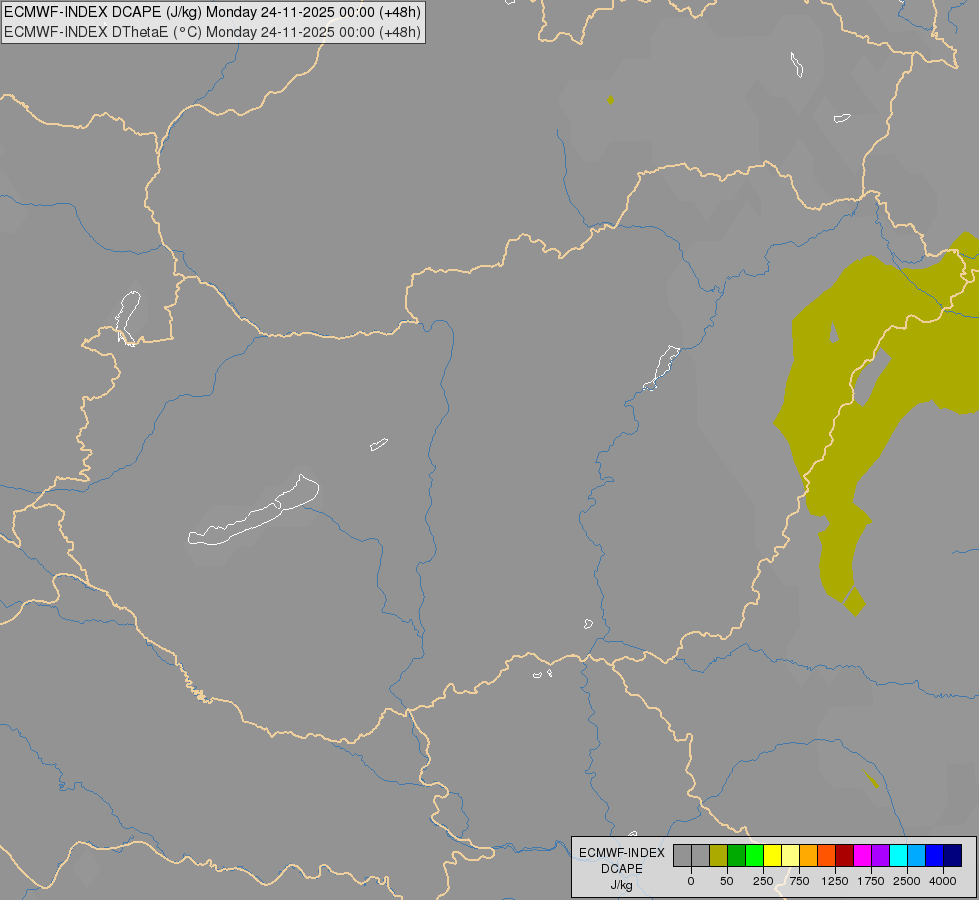979x900 pixels.
Task: Click the '250' legend tick label
Action: [x=763, y=881]
